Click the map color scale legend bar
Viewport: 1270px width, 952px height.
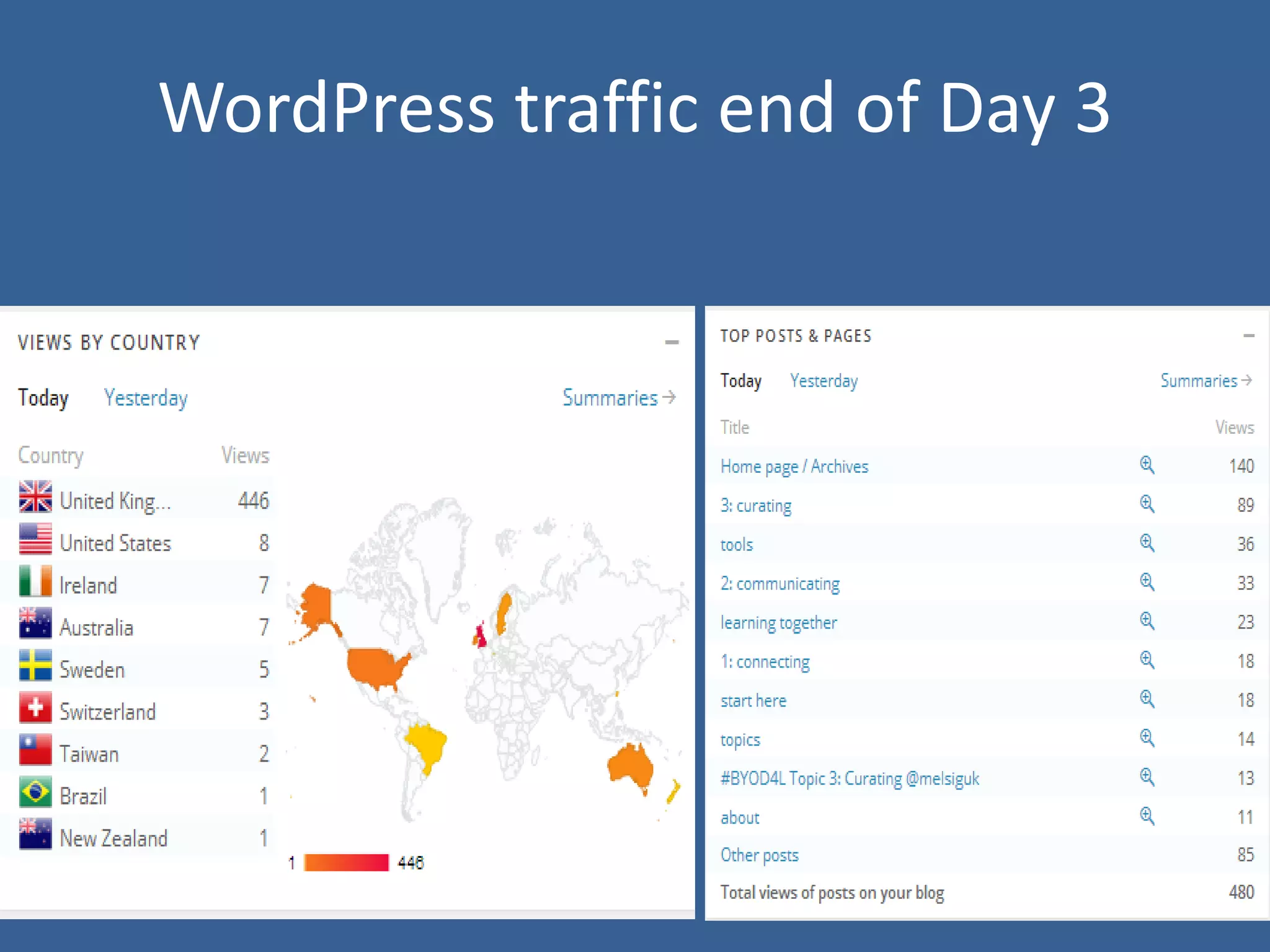tap(346, 862)
